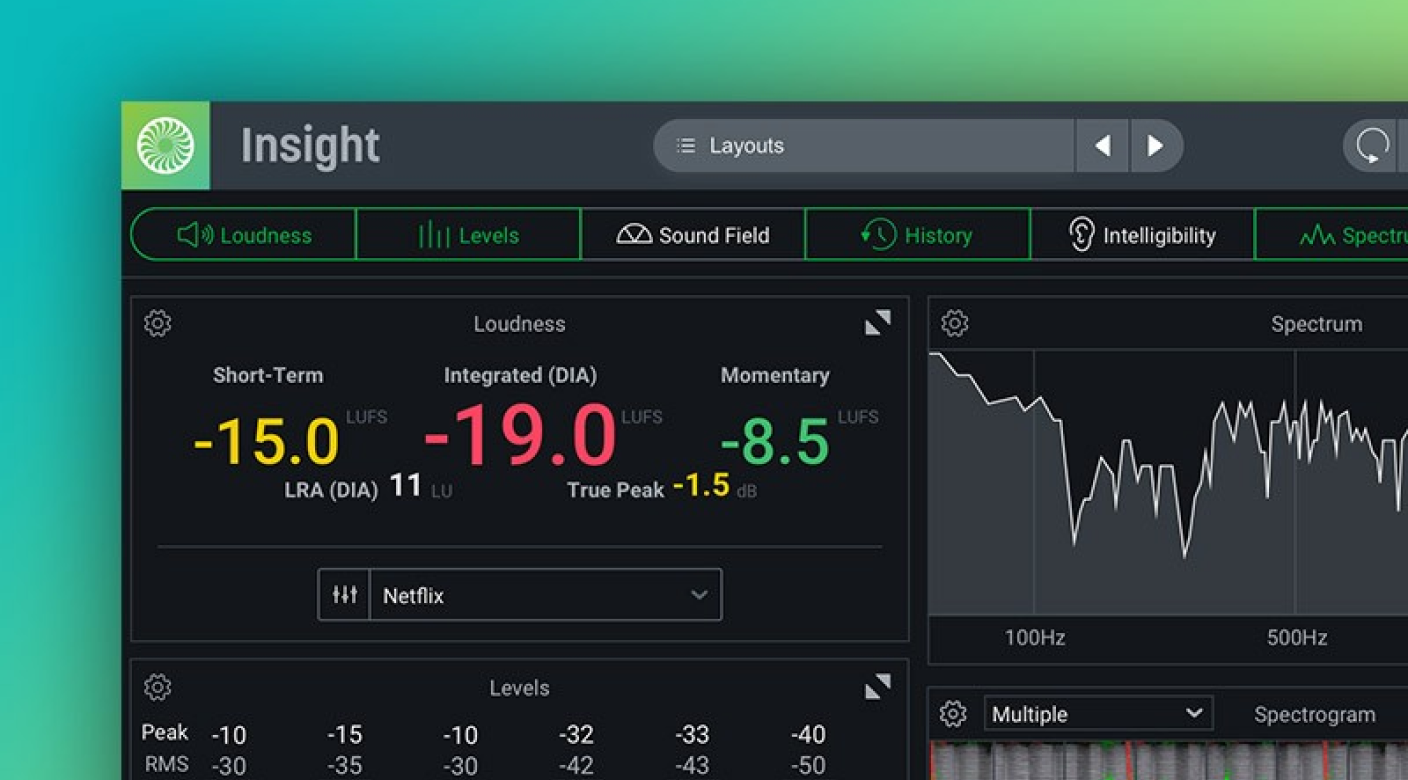Image resolution: width=1408 pixels, height=780 pixels.
Task: Open the Layouts dropdown
Action: pyautogui.click(x=864, y=146)
